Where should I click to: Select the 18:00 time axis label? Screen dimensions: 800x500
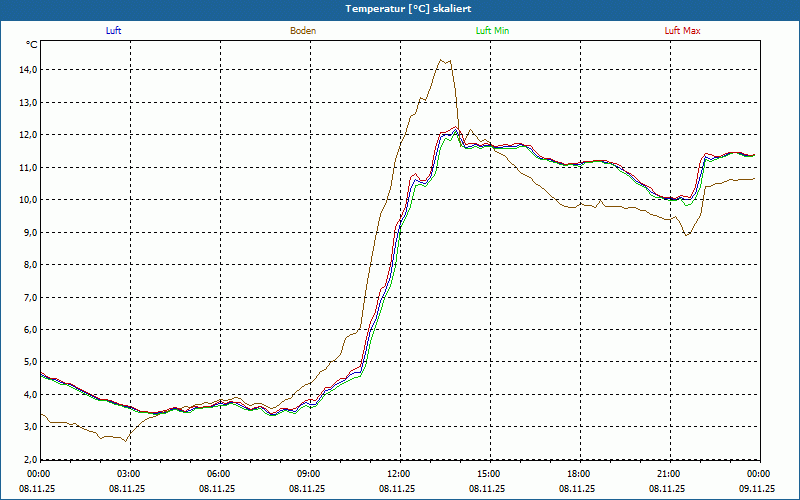pyautogui.click(x=579, y=473)
